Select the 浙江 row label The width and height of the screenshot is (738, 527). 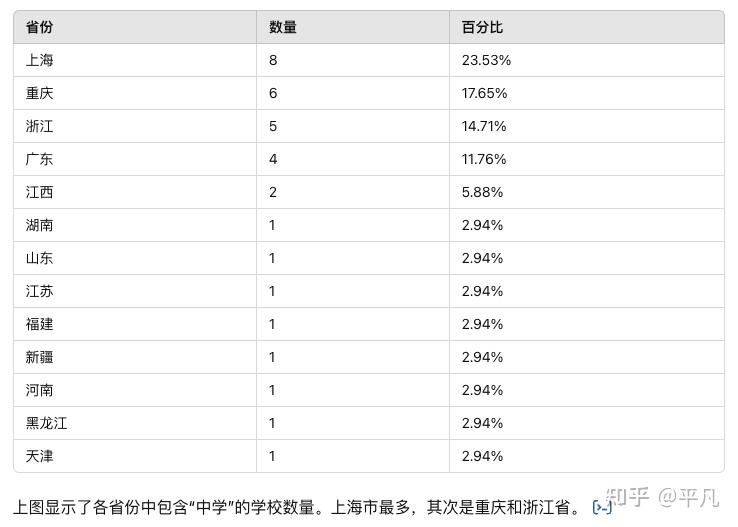click(40, 126)
